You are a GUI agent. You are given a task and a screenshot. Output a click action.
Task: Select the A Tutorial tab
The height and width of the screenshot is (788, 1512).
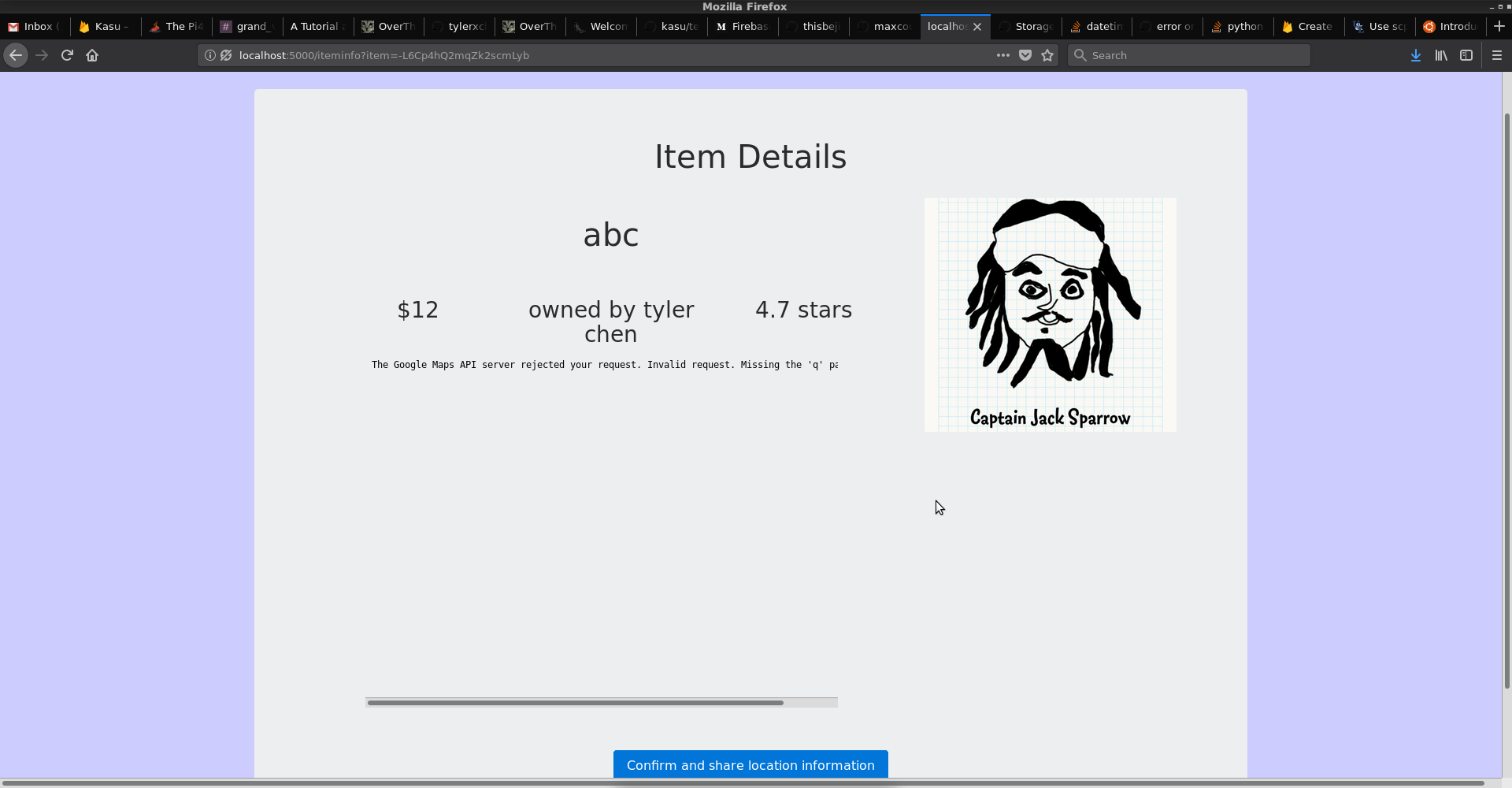pos(318,26)
